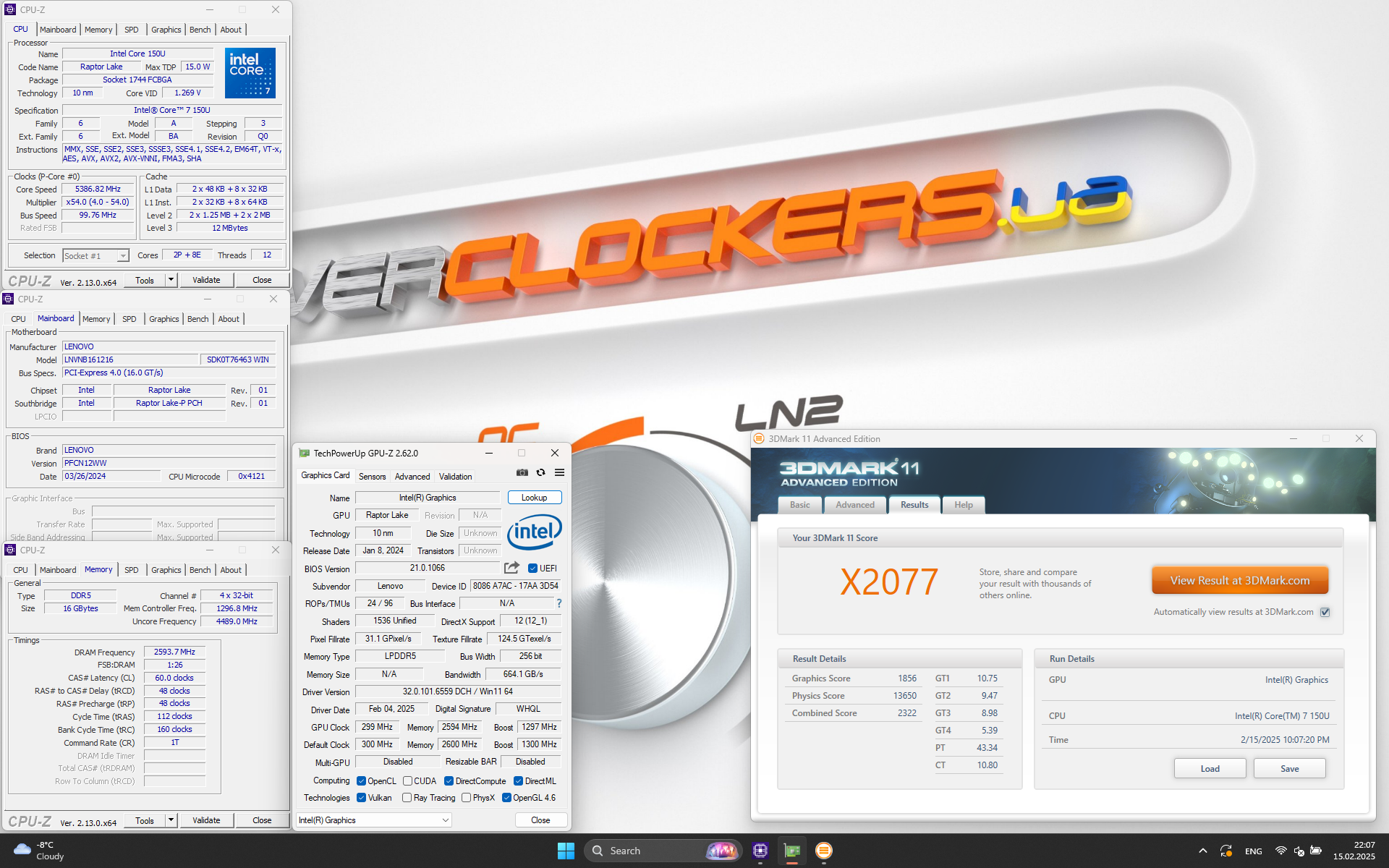Image resolution: width=1389 pixels, height=868 pixels.
Task: Click the 3DMark 11 window title icon
Action: [759, 438]
